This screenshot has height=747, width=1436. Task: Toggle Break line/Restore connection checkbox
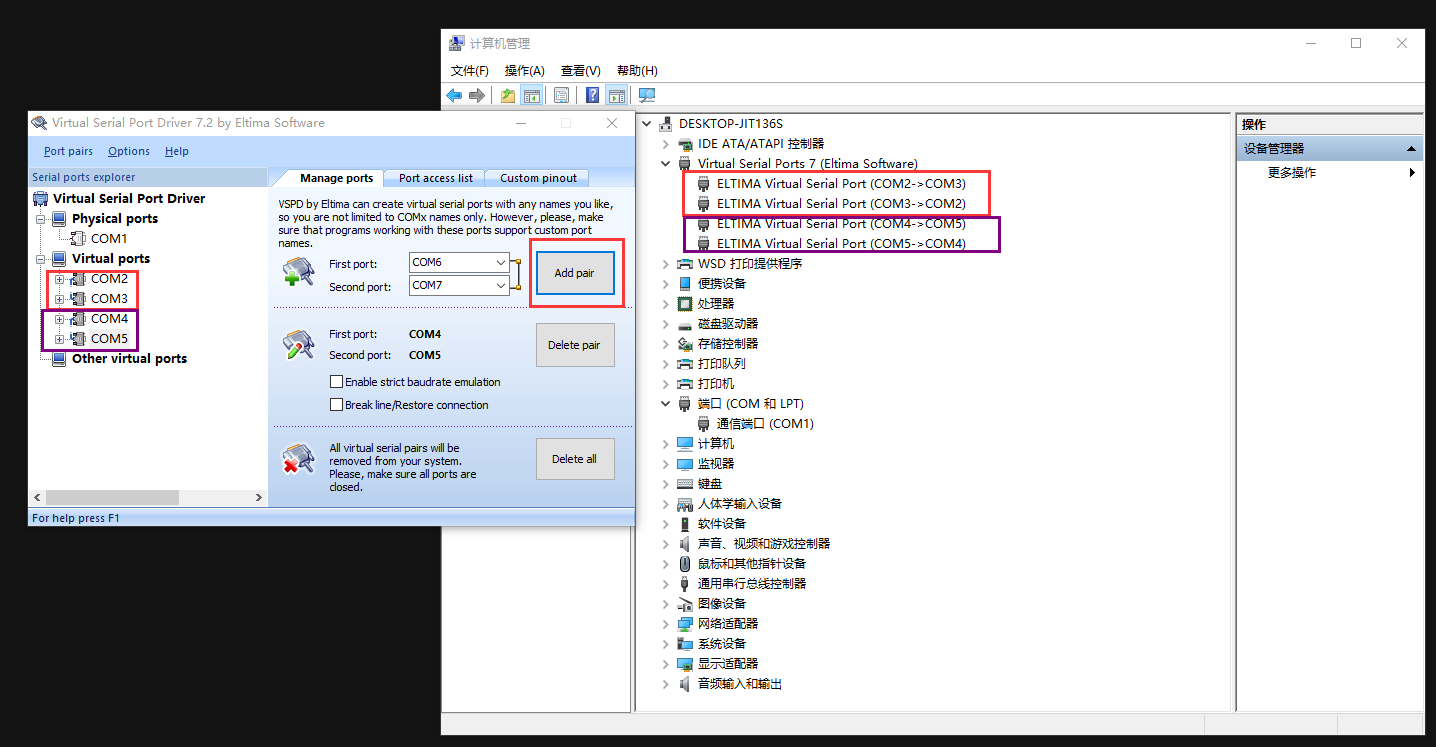(336, 405)
